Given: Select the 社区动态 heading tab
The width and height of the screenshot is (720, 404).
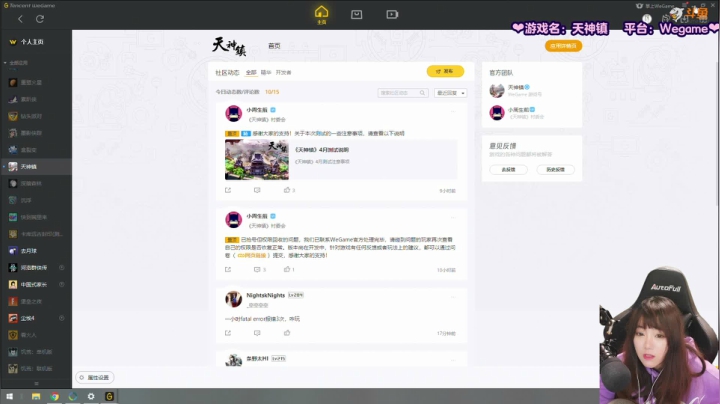Looking at the screenshot, I should click(227, 73).
